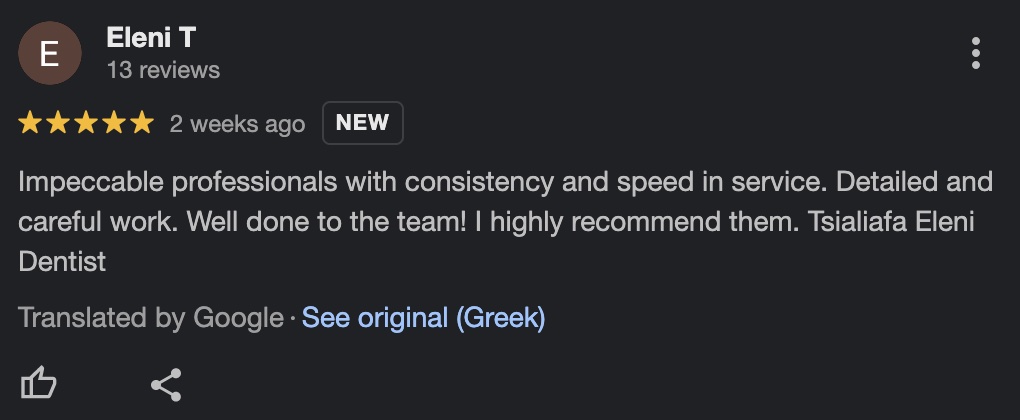Open the reviewer name Eleni T
Screen dimensions: 1020x420
click(151, 38)
